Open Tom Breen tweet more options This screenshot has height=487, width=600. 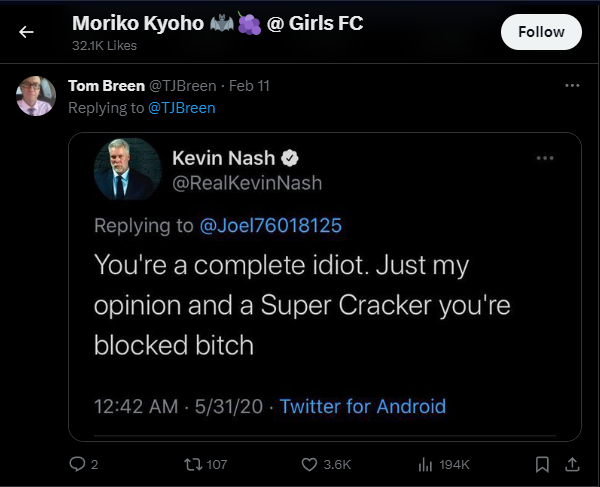[x=572, y=86]
